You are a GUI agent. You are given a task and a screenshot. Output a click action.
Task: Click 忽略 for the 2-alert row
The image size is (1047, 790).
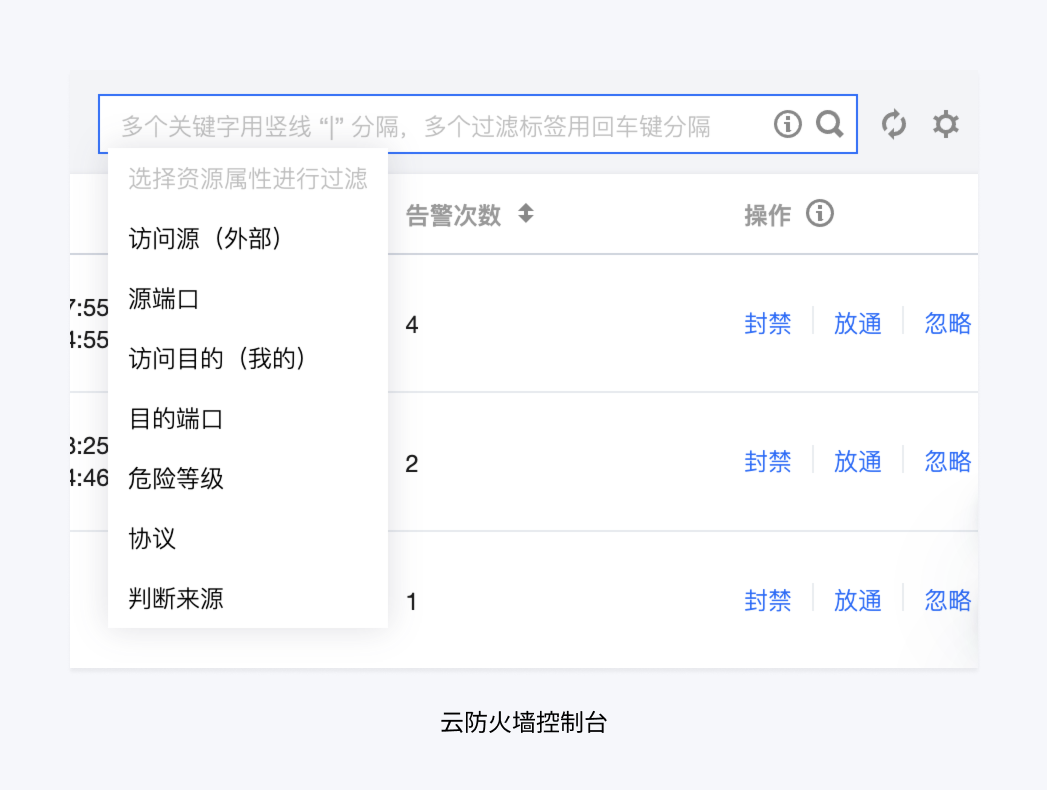947,461
